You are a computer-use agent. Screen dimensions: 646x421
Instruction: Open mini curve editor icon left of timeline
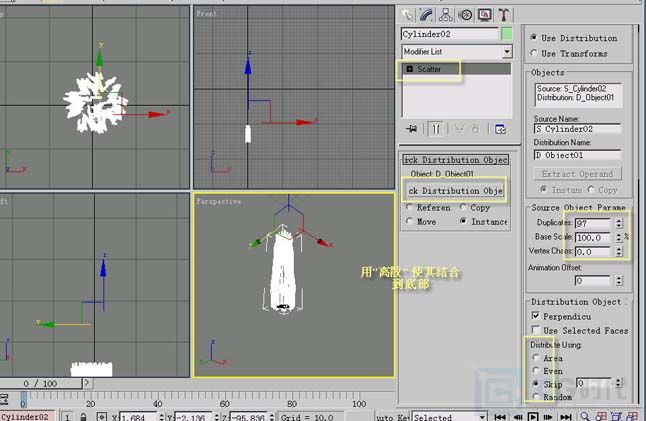[4, 399]
